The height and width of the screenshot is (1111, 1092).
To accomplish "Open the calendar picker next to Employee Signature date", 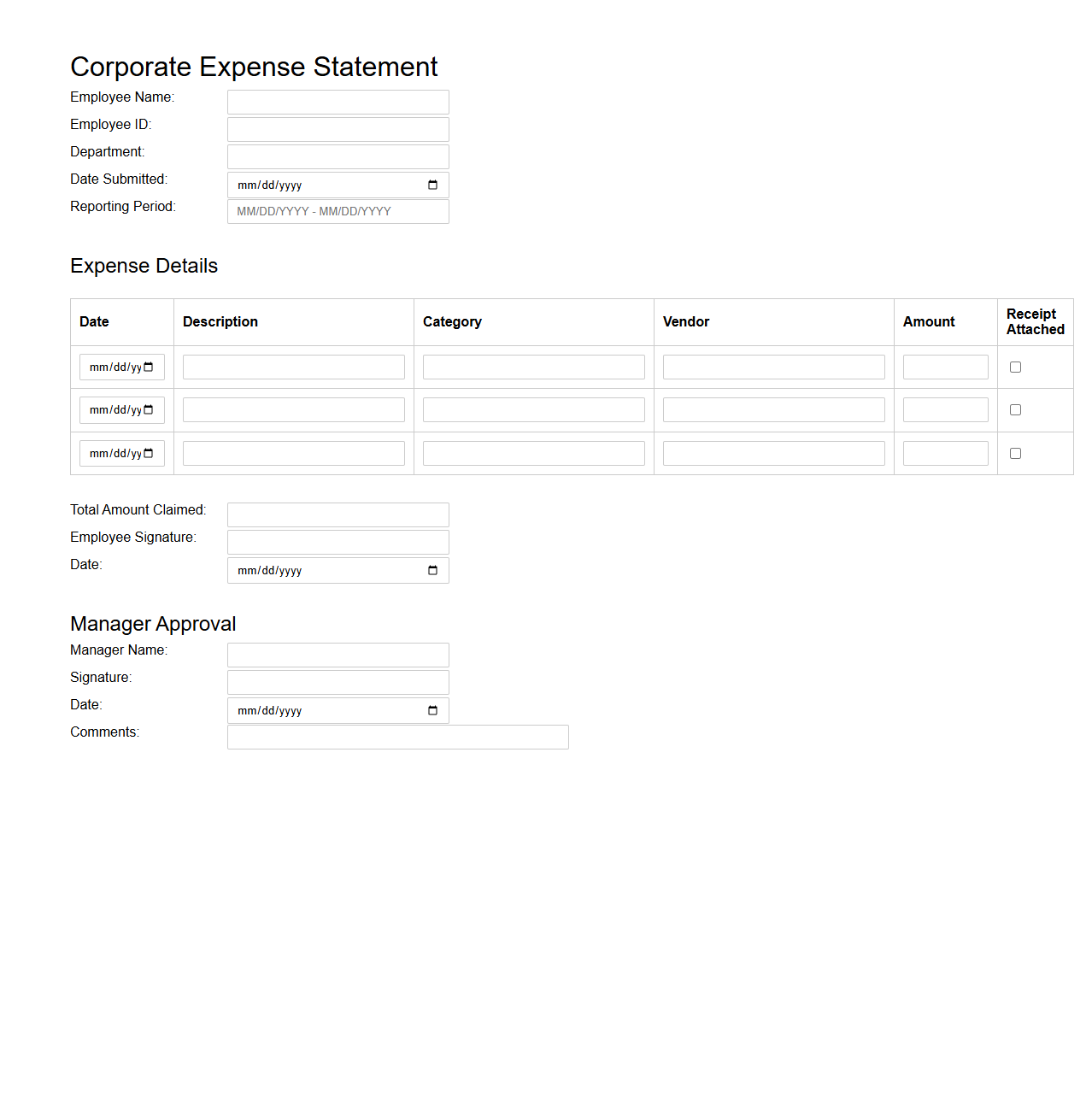I will pyautogui.click(x=432, y=570).
